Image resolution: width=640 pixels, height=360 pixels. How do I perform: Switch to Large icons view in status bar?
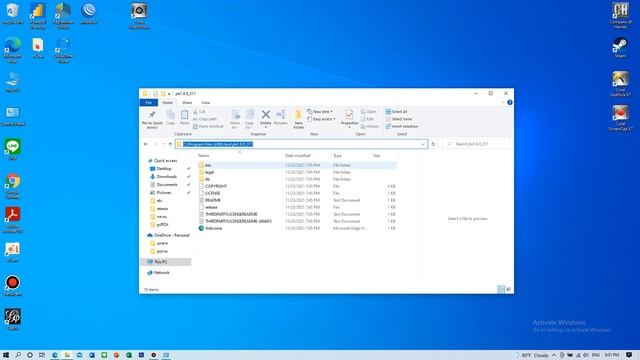[509, 289]
